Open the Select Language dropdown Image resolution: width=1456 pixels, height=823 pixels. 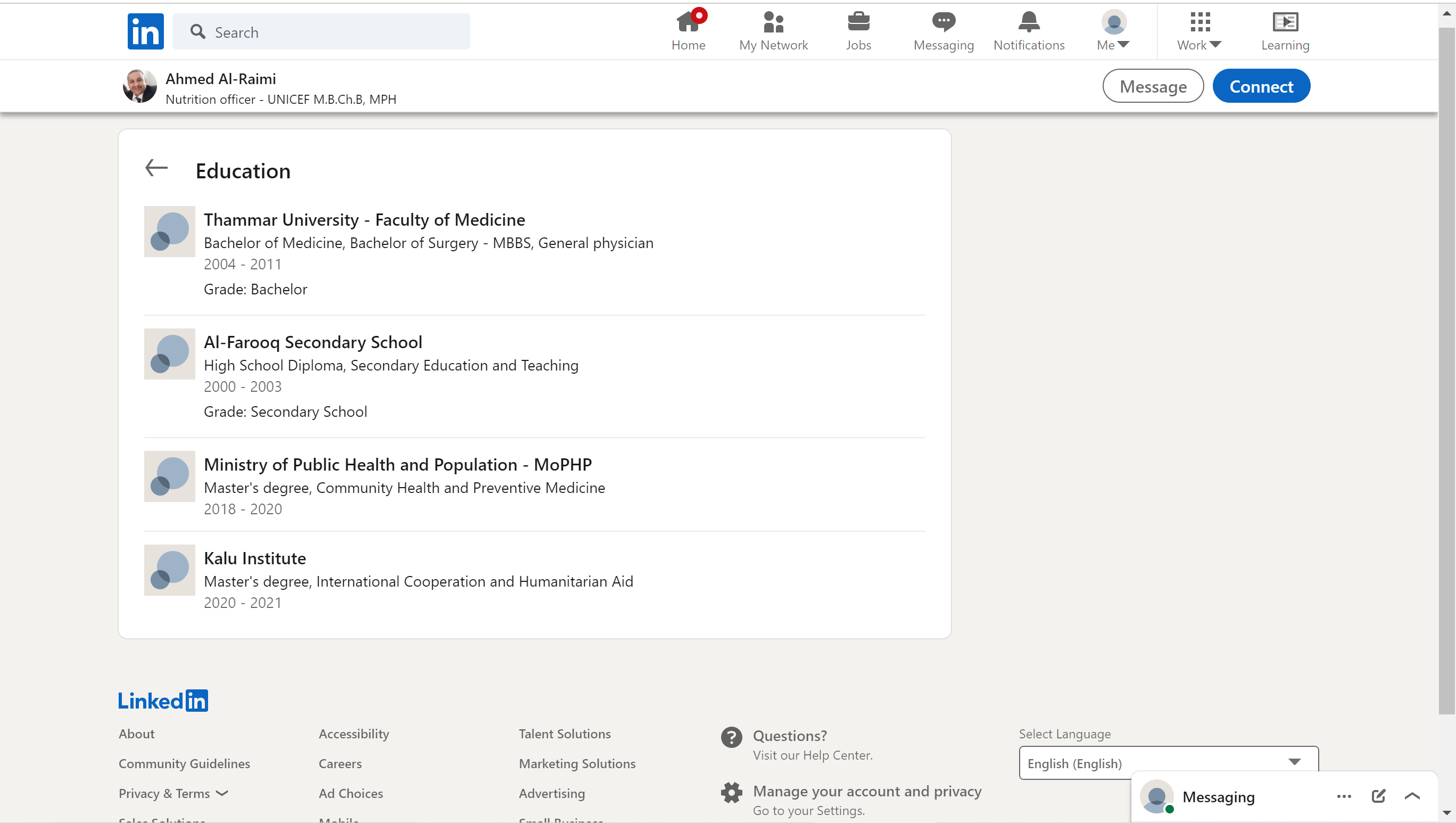coord(1168,762)
